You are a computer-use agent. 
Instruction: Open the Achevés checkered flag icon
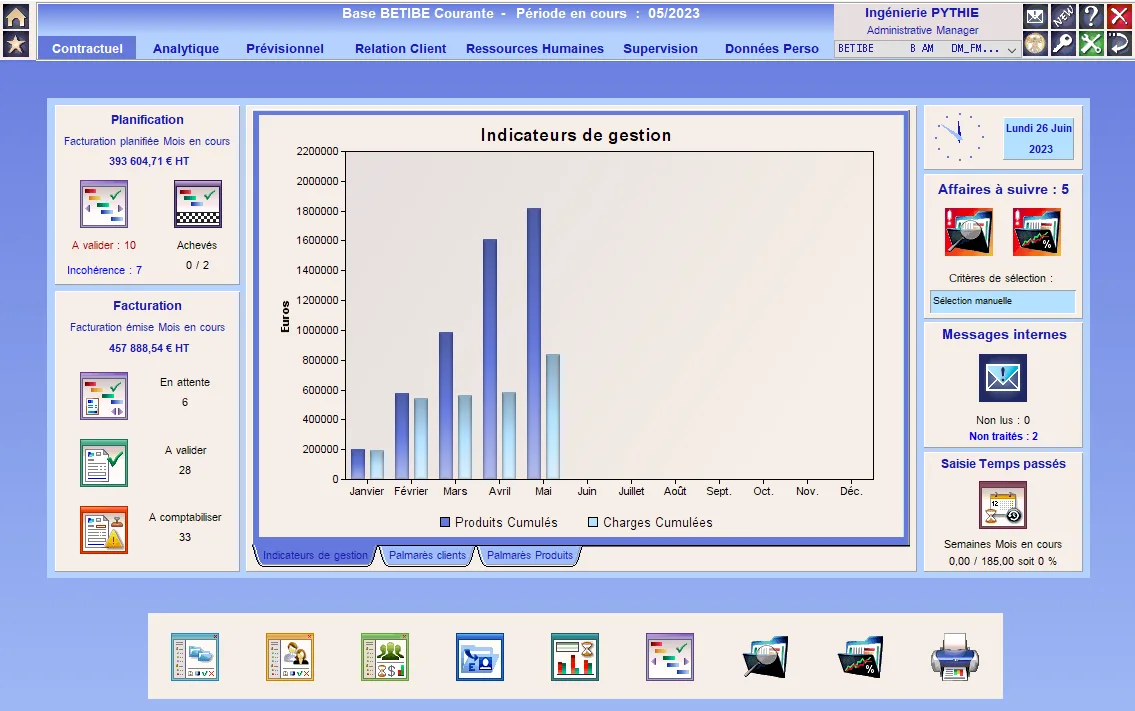point(198,204)
